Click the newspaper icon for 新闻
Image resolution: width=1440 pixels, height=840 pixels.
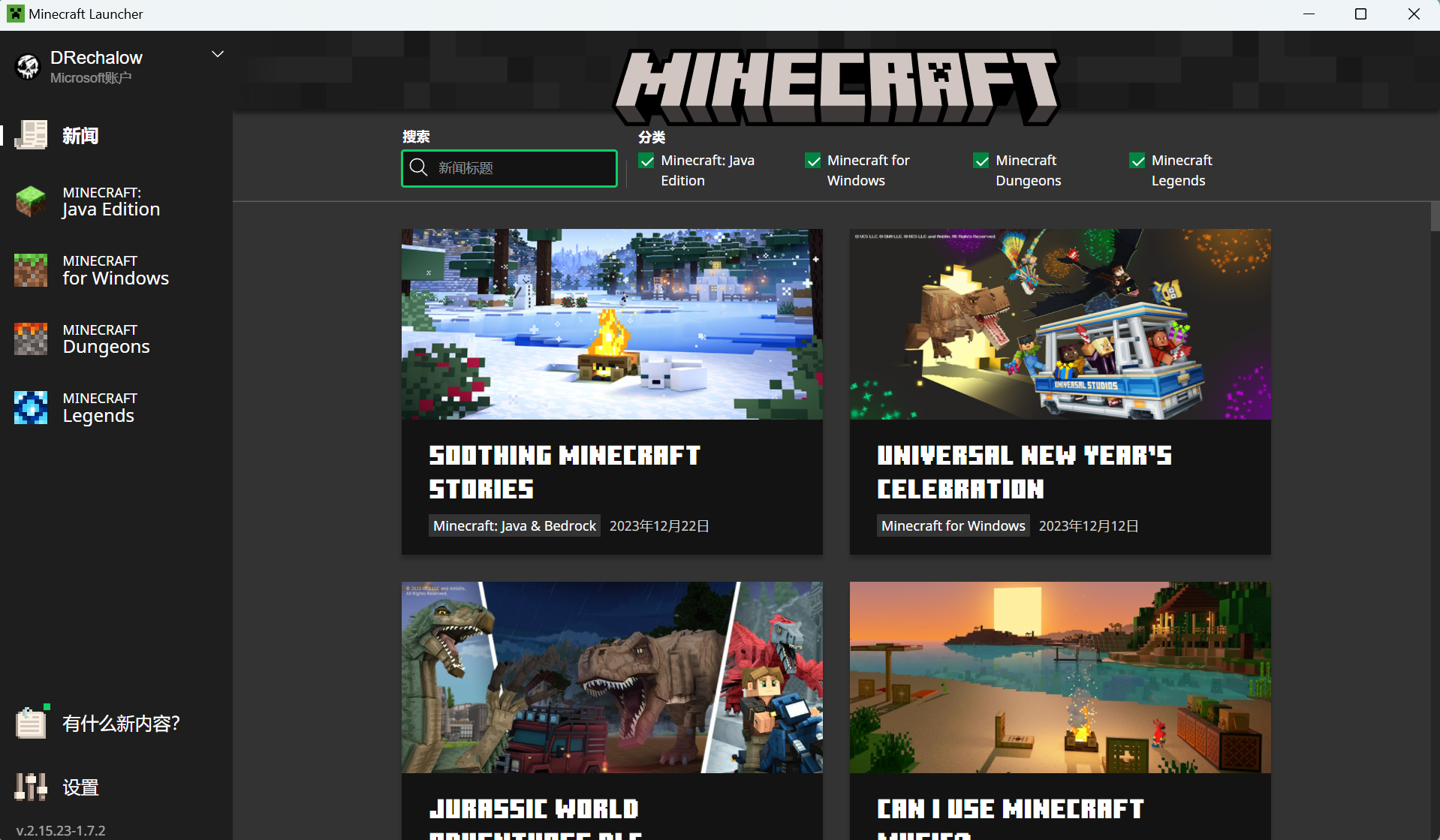[31, 135]
